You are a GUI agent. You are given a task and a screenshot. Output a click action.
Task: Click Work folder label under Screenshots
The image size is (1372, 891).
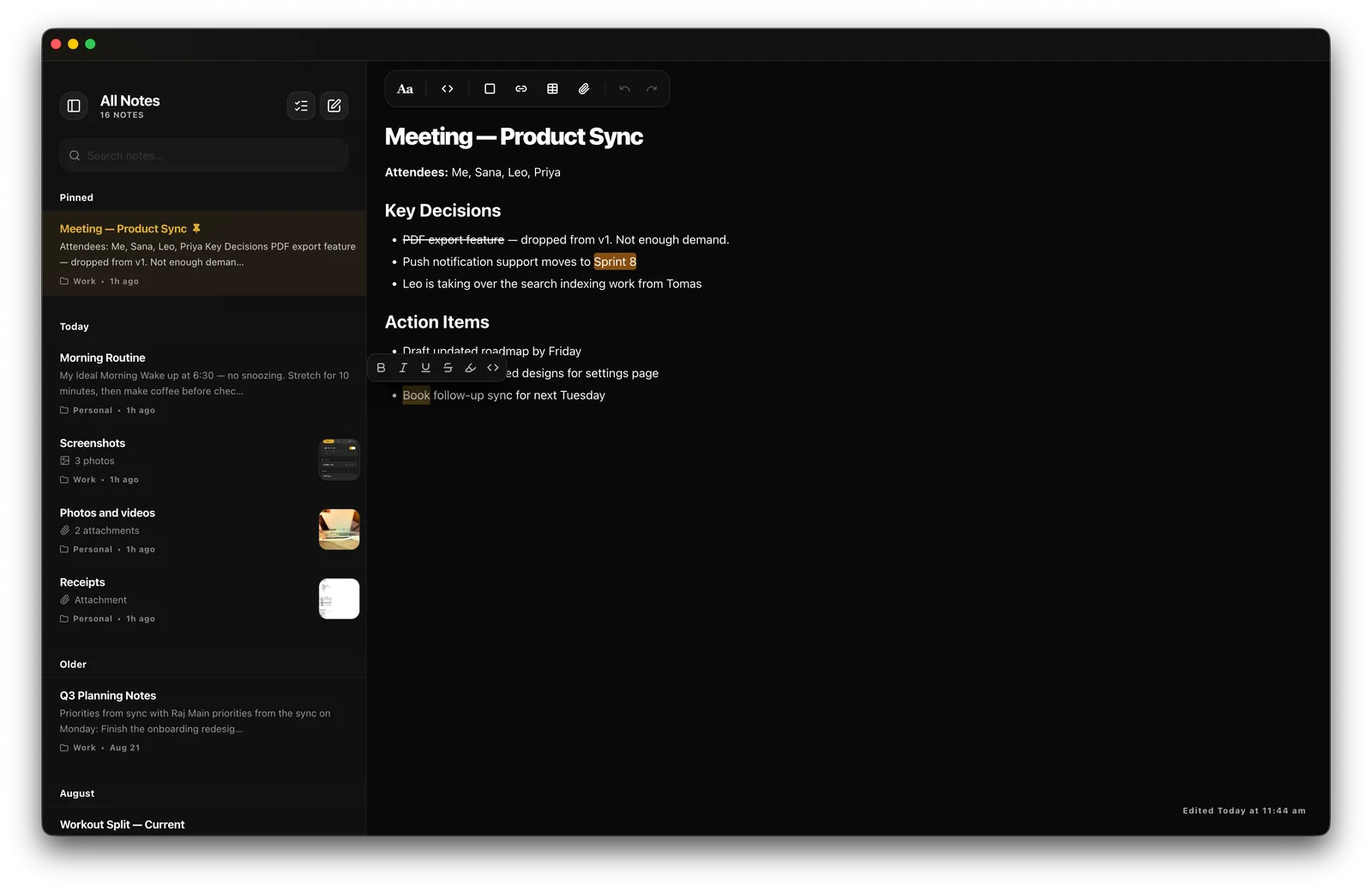[84, 480]
